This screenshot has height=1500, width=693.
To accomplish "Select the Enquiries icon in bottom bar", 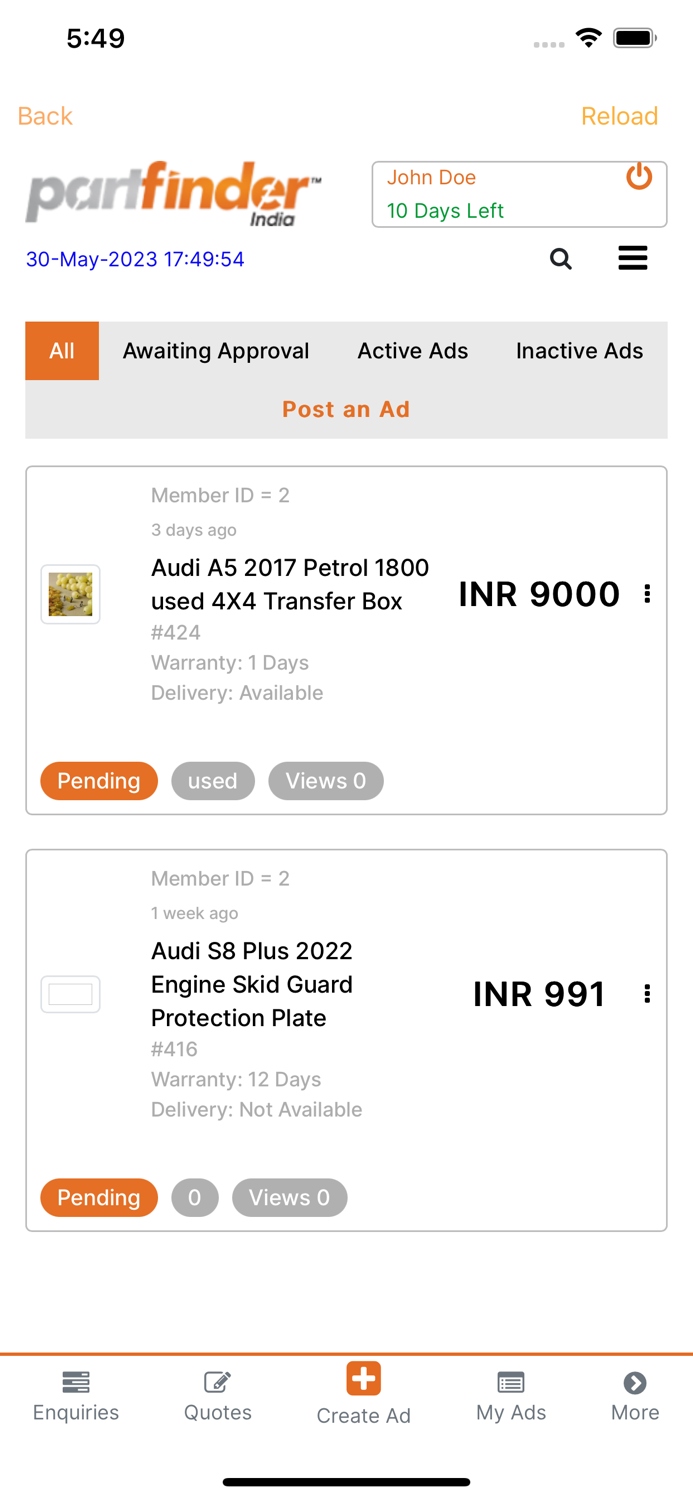I will point(75,1395).
